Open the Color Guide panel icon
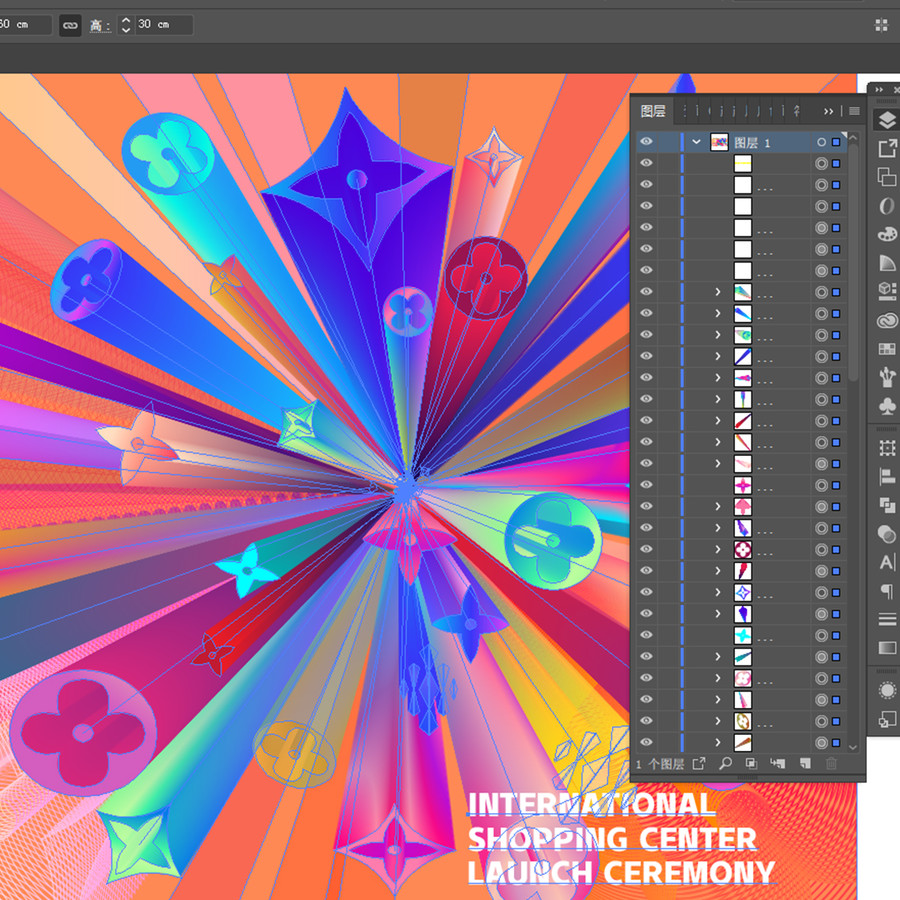 887,263
